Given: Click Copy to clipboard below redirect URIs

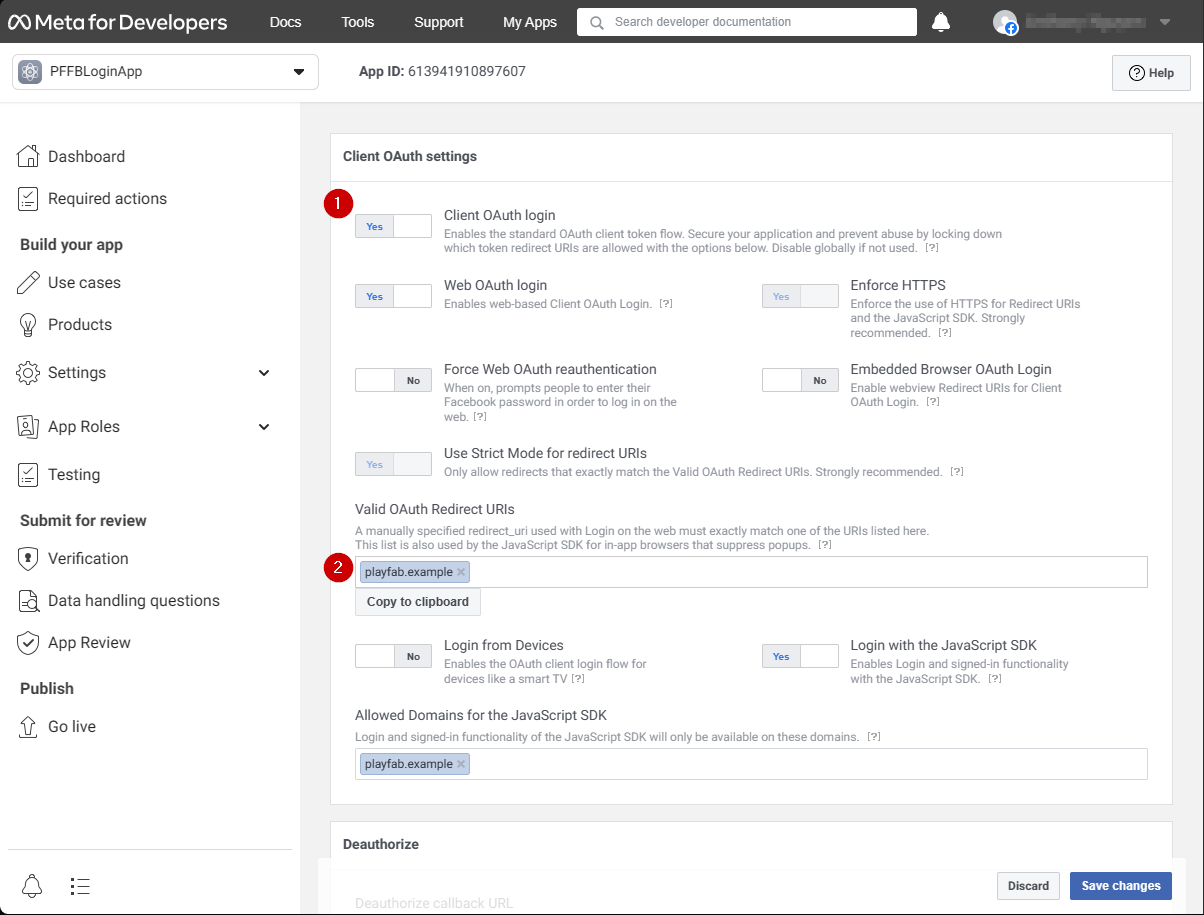Looking at the screenshot, I should pos(417,601).
